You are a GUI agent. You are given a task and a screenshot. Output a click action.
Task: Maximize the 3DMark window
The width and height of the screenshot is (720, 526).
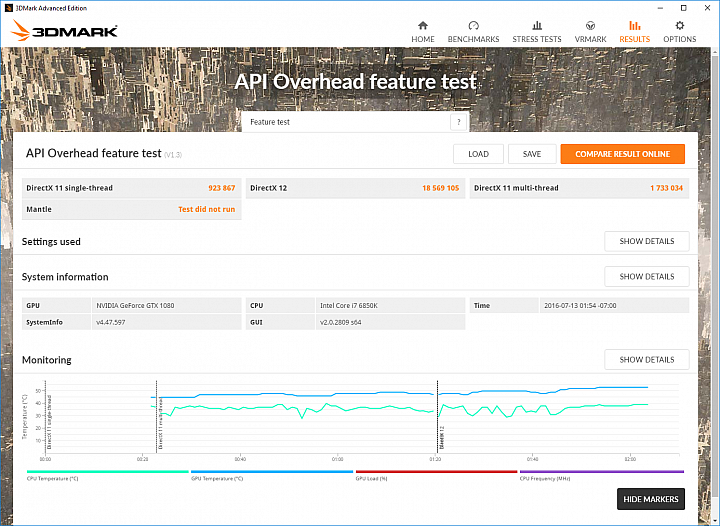[683, 8]
